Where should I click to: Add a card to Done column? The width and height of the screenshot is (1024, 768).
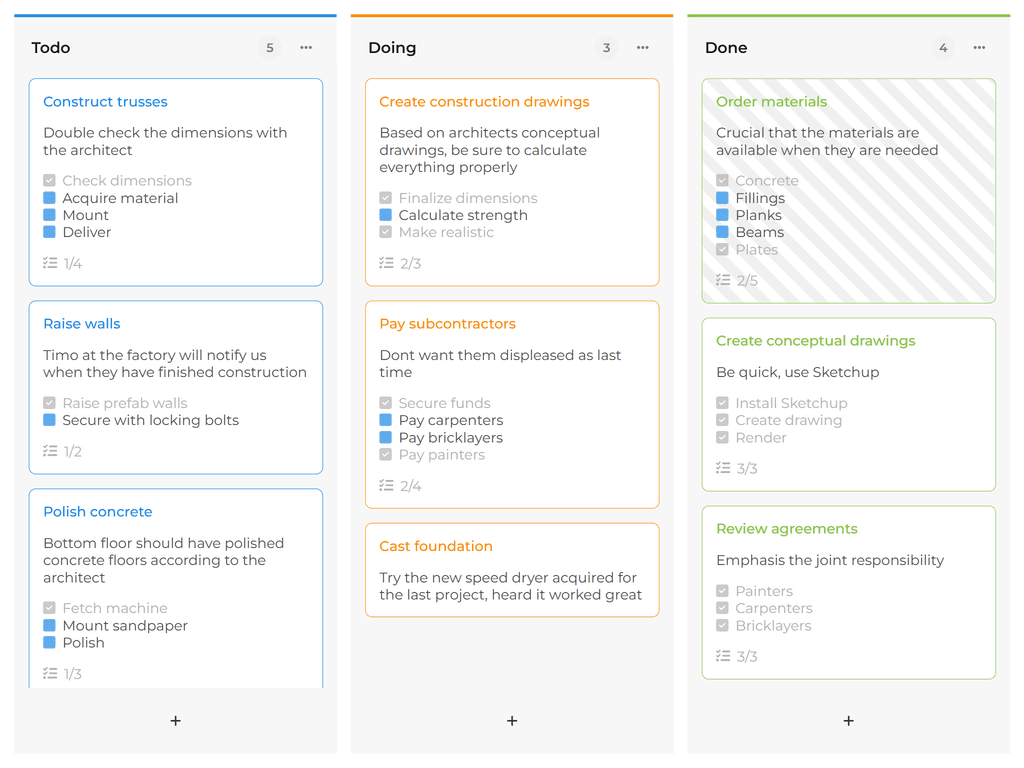coord(848,720)
